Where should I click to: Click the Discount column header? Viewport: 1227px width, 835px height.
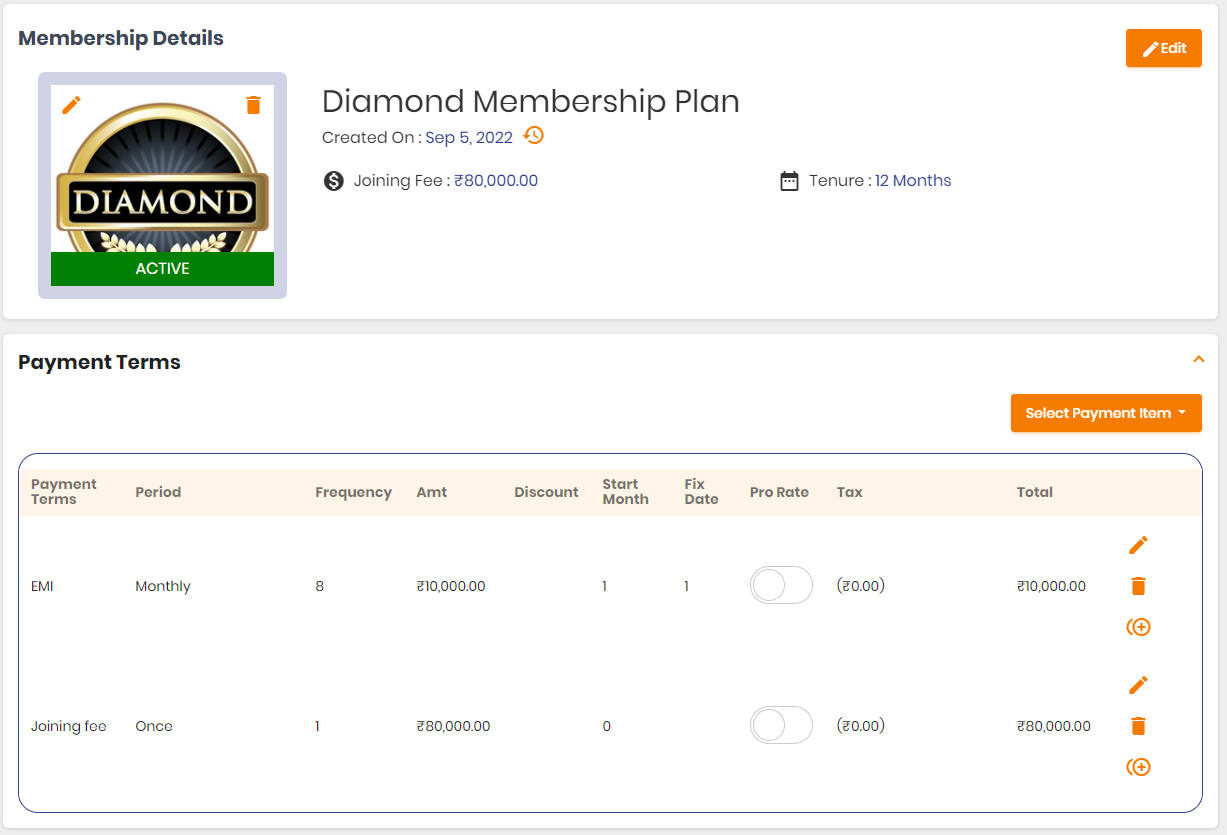tap(546, 492)
